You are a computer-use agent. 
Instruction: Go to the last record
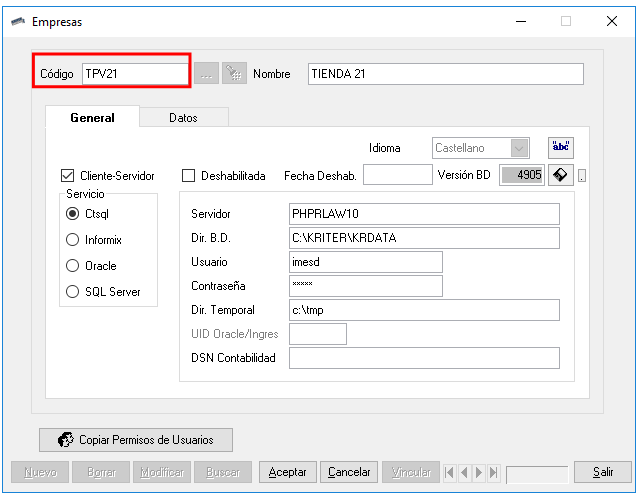point(493,472)
